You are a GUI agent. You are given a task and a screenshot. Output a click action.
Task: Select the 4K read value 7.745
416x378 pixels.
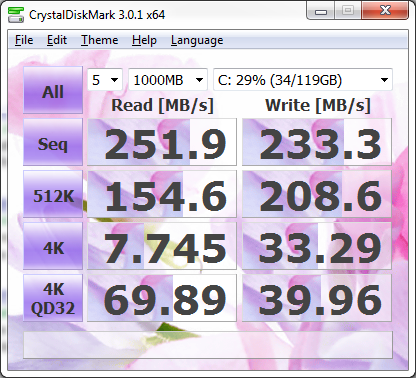[162, 246]
